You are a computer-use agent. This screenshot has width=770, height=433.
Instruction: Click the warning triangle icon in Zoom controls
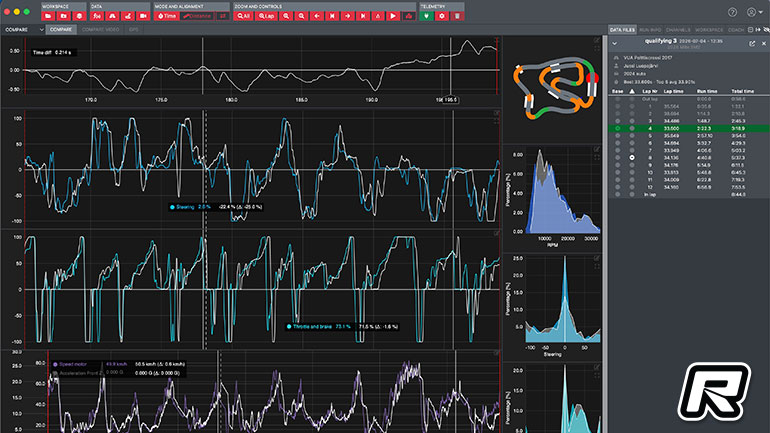[378, 16]
